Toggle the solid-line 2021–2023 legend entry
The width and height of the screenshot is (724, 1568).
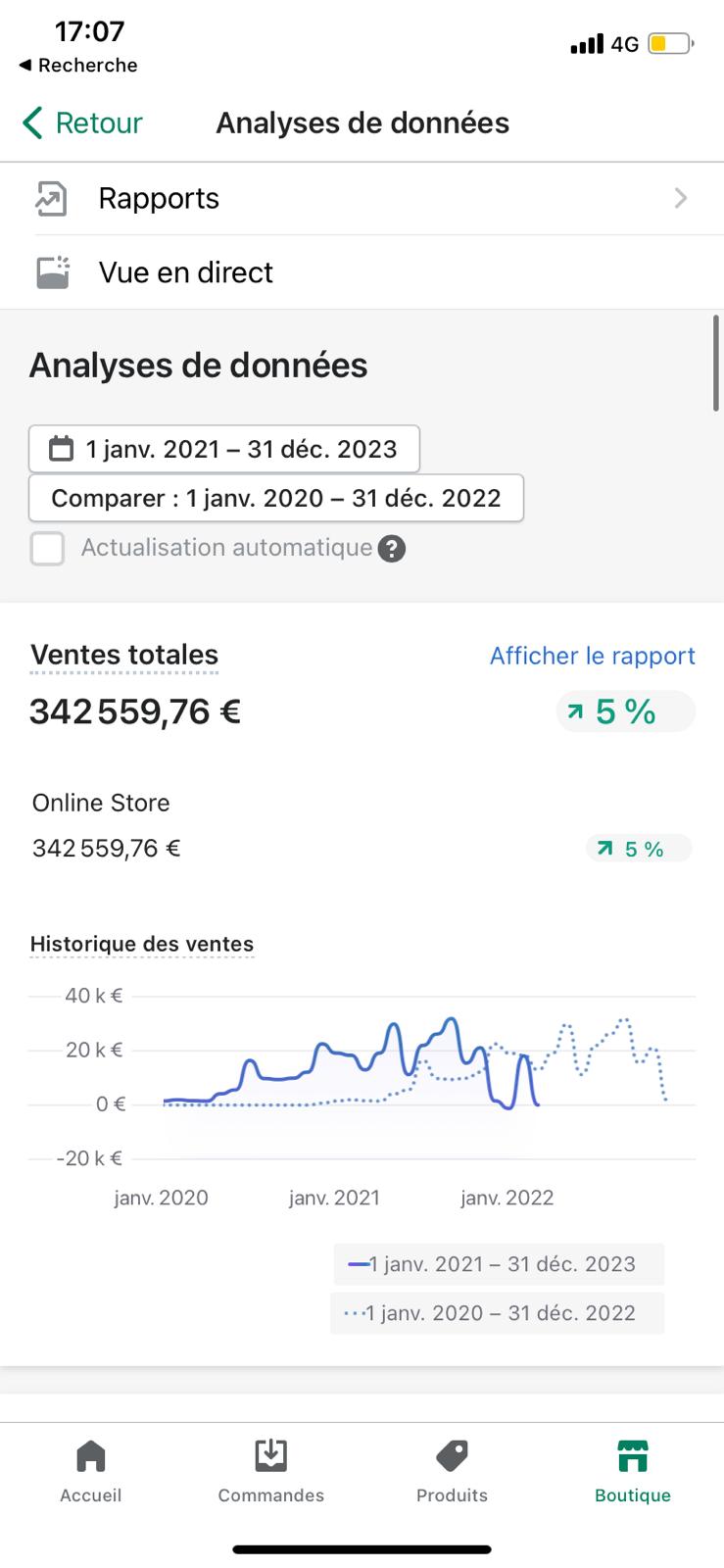point(498,1264)
